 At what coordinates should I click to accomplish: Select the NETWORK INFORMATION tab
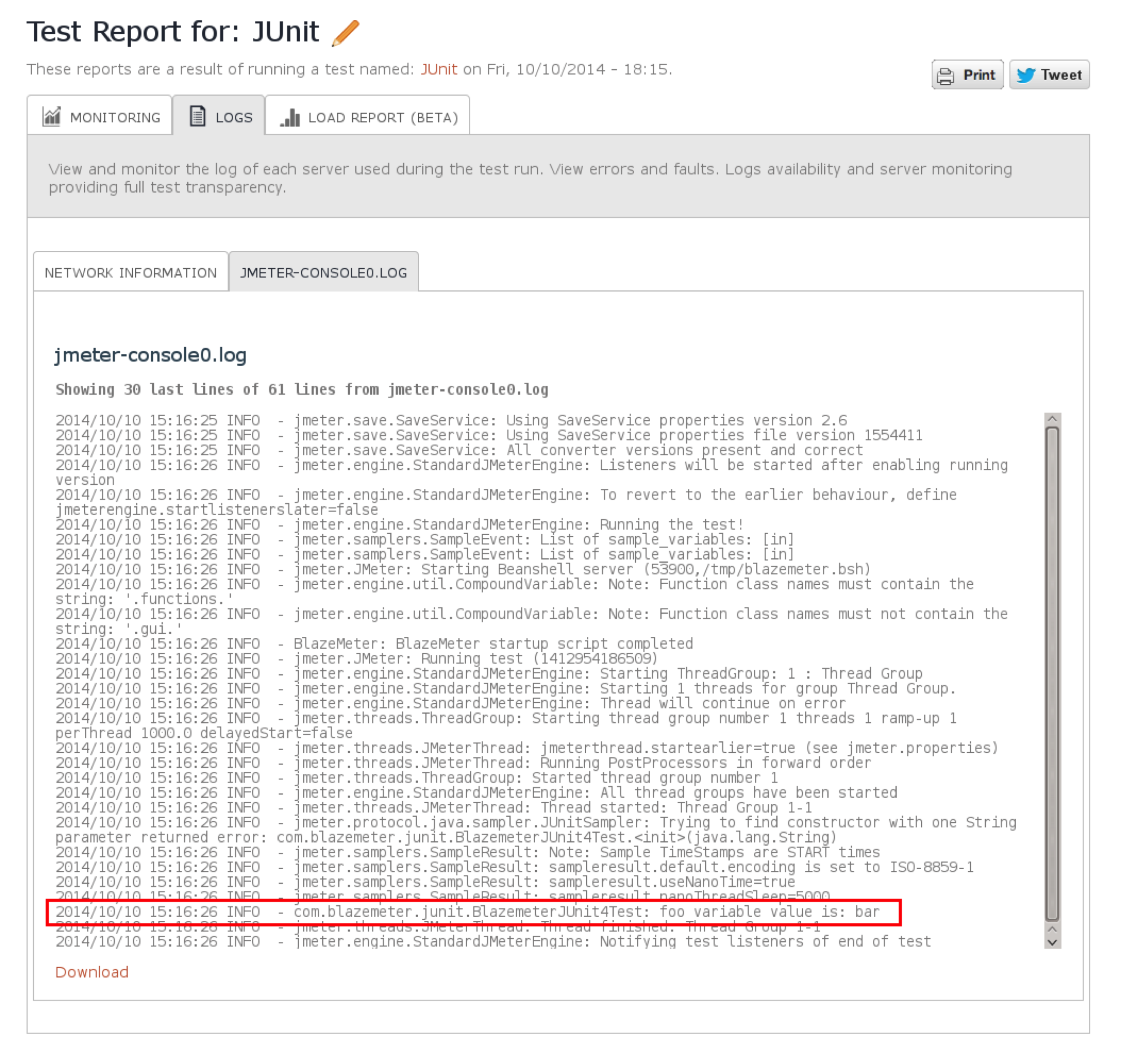(x=130, y=273)
